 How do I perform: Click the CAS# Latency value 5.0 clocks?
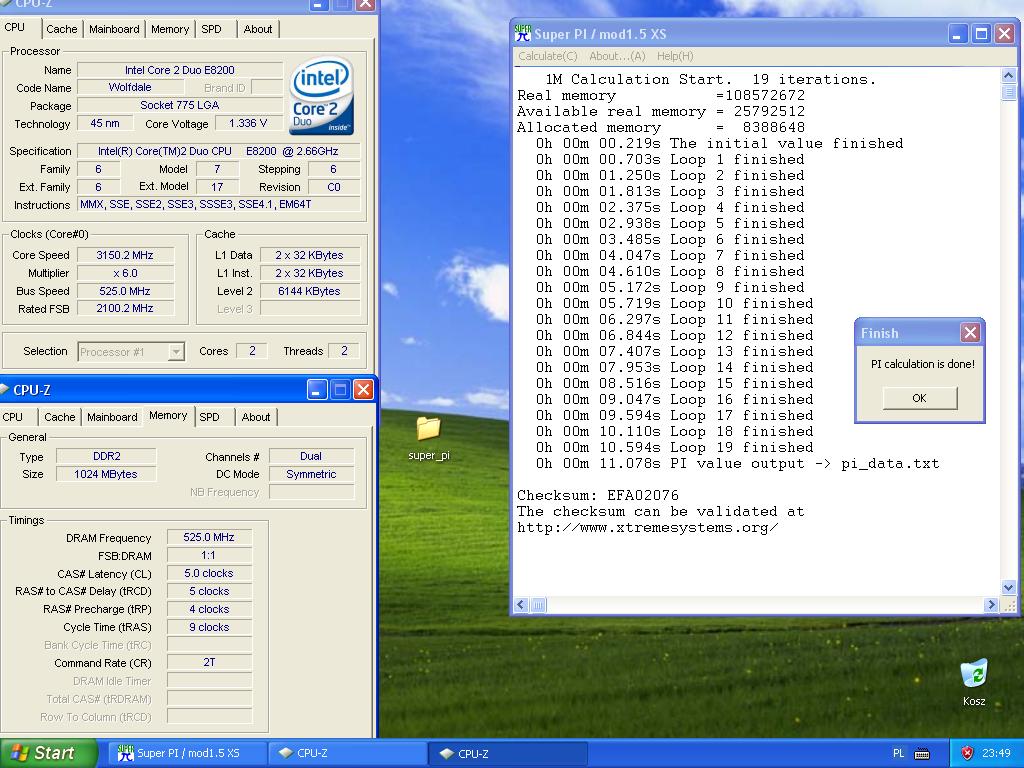click(x=209, y=573)
